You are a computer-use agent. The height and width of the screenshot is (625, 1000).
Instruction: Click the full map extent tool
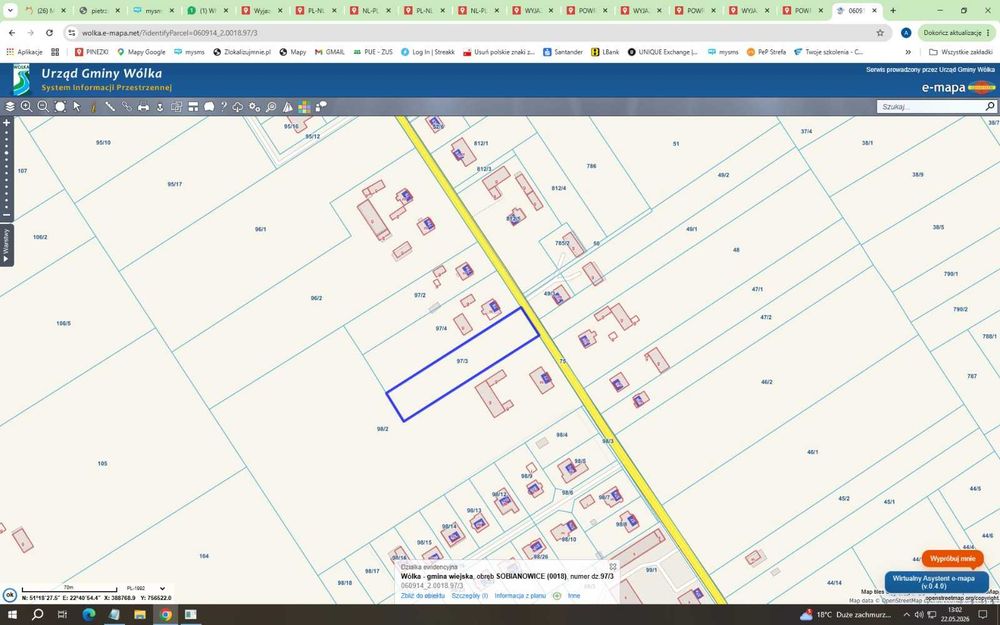tap(60, 107)
